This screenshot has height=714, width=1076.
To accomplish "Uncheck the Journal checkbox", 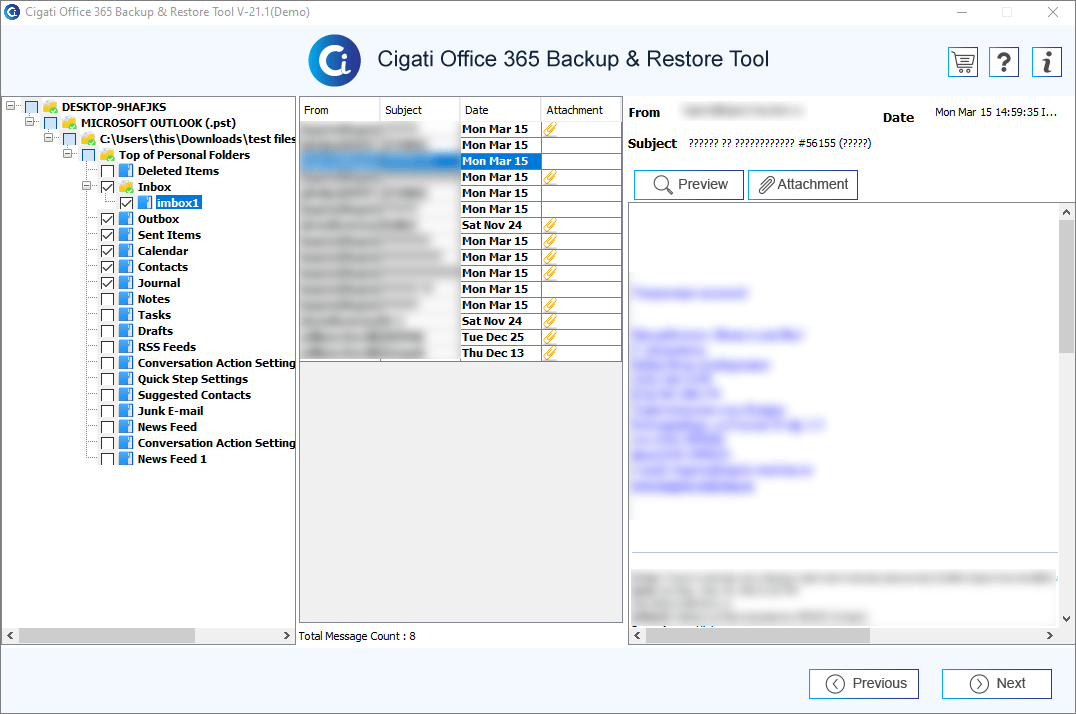I will [107, 283].
